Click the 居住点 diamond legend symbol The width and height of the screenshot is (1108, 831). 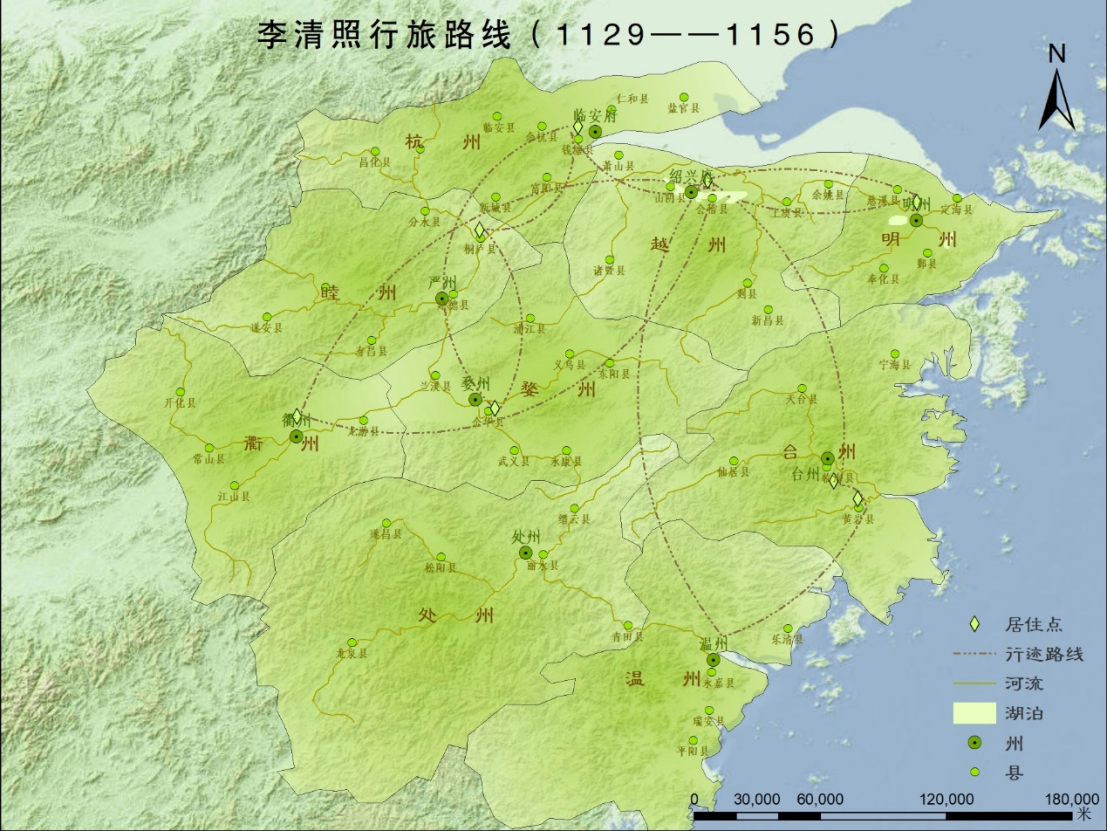(x=975, y=624)
